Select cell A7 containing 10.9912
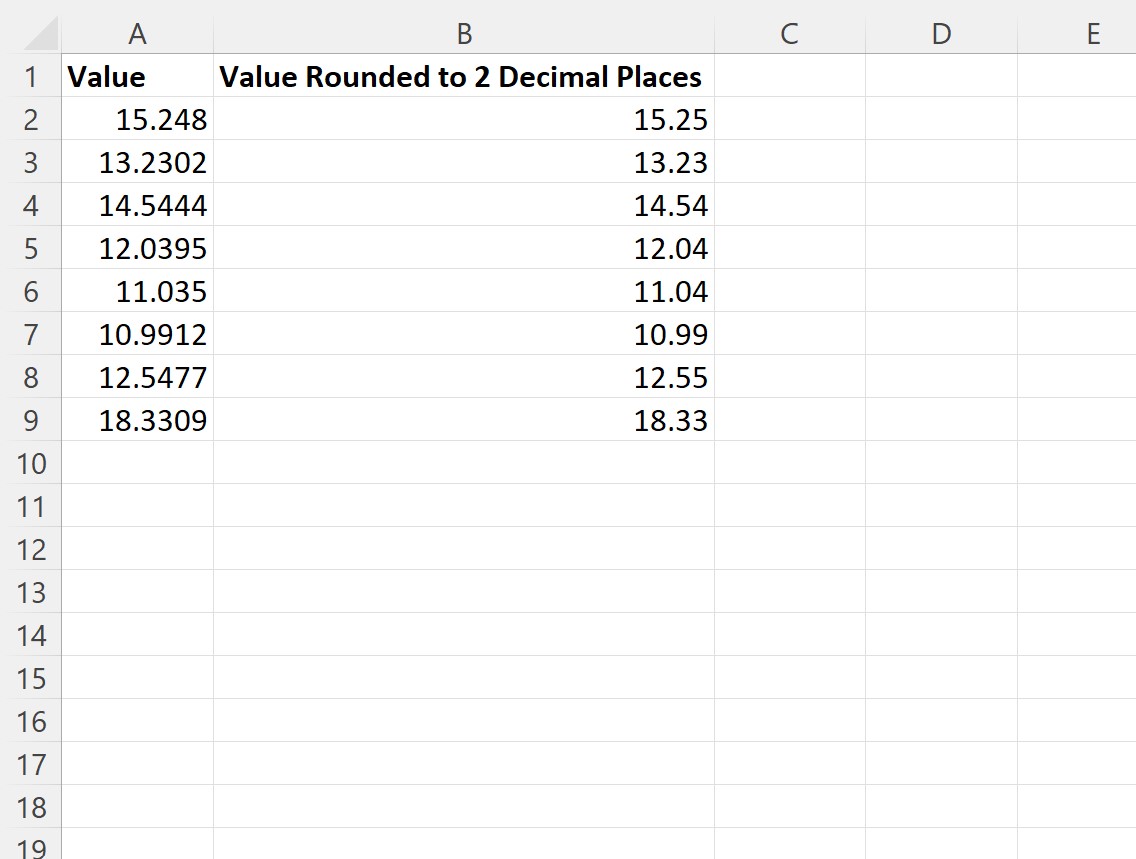Image resolution: width=1136 pixels, height=859 pixels. 137,334
